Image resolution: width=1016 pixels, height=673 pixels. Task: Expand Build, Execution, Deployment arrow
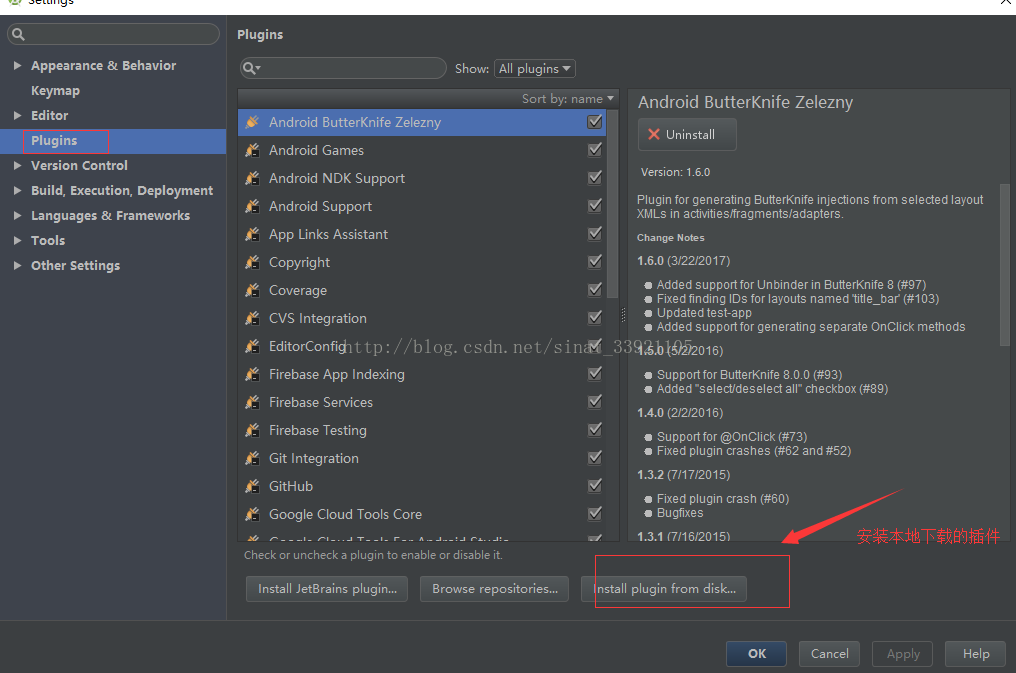point(17,190)
